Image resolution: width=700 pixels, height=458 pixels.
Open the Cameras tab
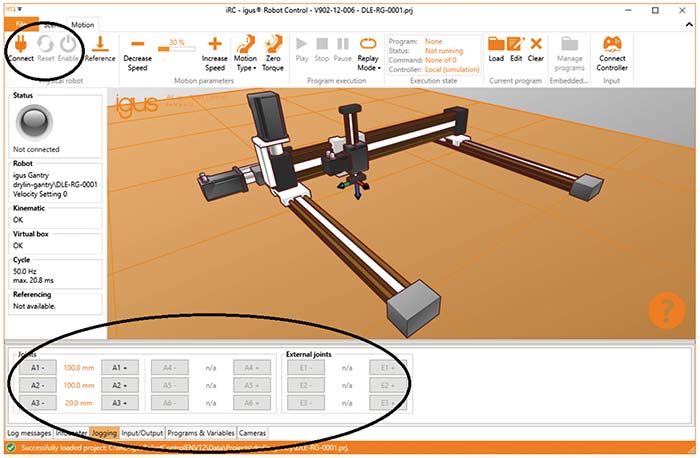[252, 433]
